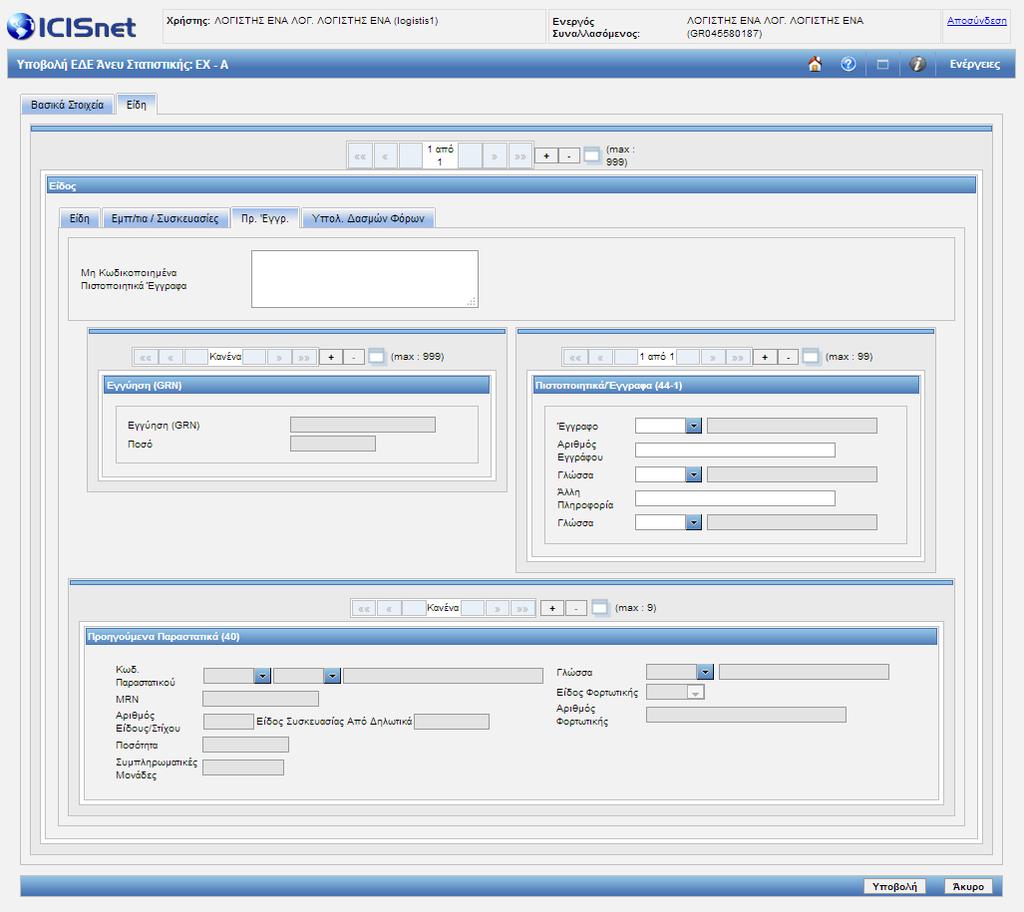Click the Αποσύνδεση logout link
The image size is (1024, 912).
976,20
